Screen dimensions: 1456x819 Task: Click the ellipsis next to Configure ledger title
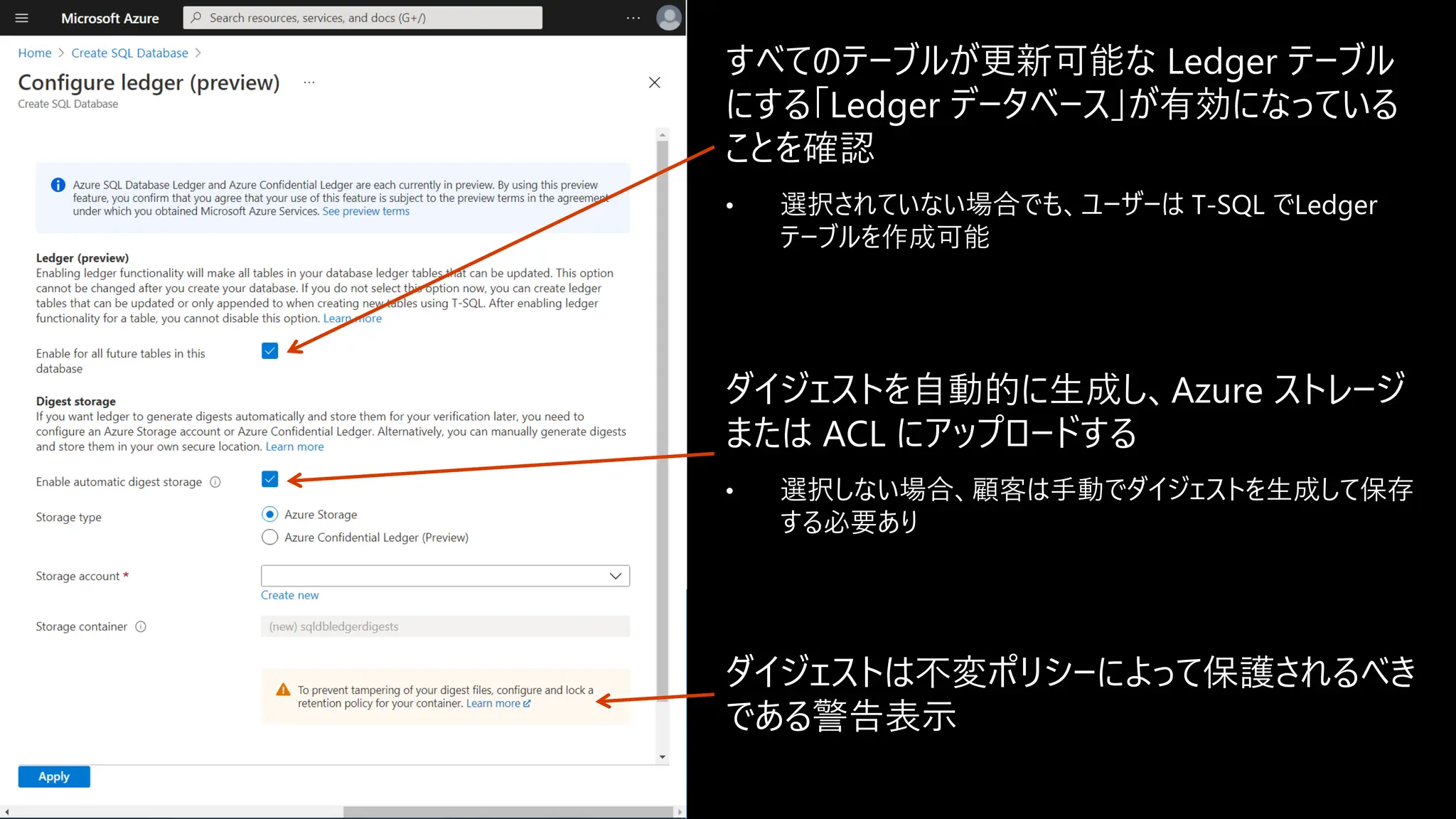[x=309, y=82]
